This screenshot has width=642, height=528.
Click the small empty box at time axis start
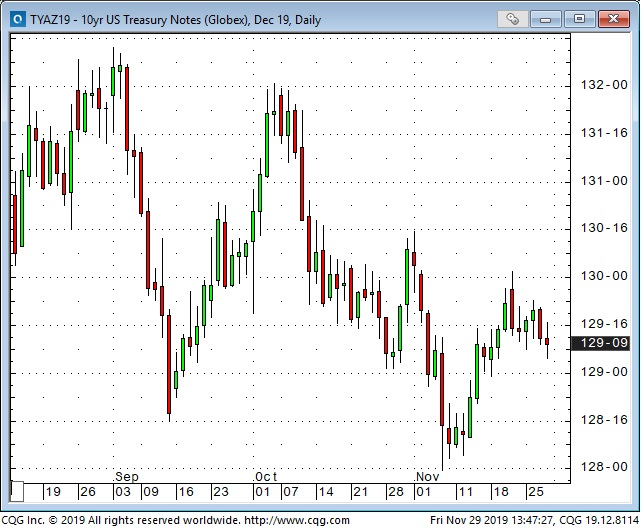pyautogui.click(x=17, y=492)
